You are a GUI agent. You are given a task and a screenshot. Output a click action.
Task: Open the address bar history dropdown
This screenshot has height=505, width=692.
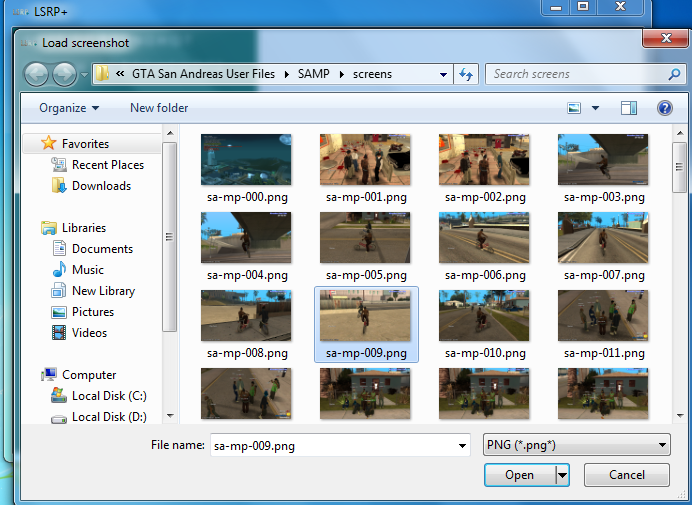coord(444,75)
